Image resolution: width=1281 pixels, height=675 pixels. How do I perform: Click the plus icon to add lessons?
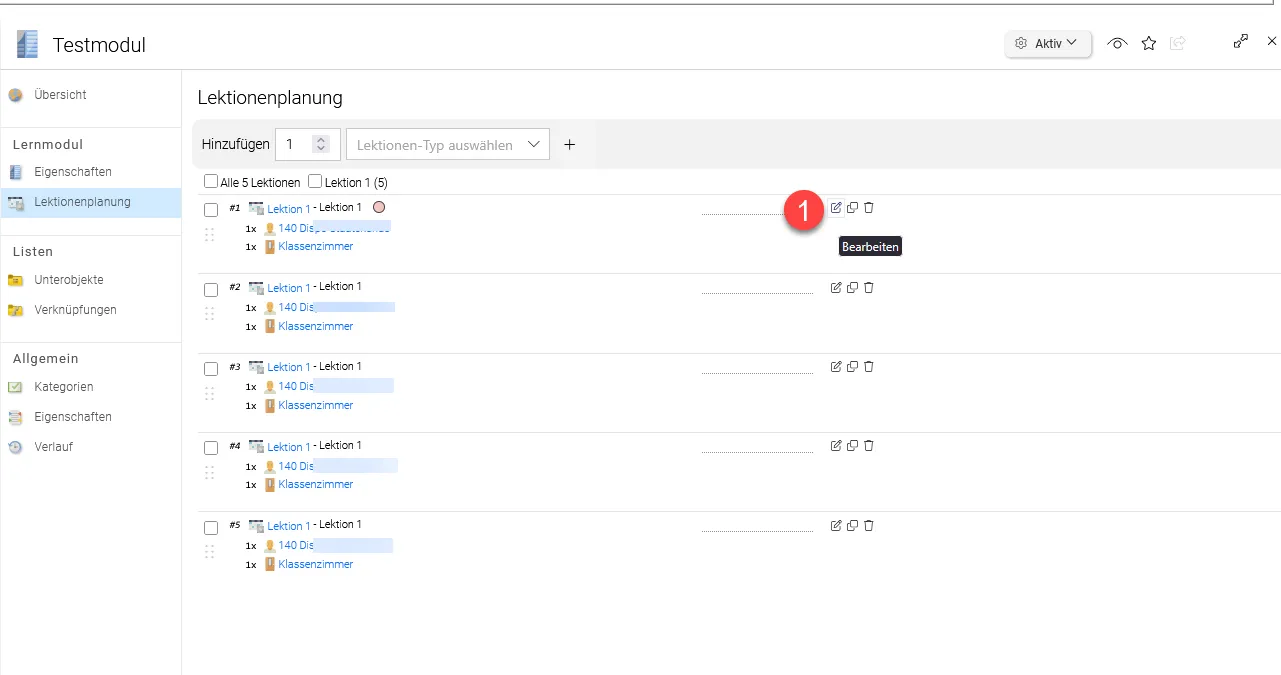570,144
